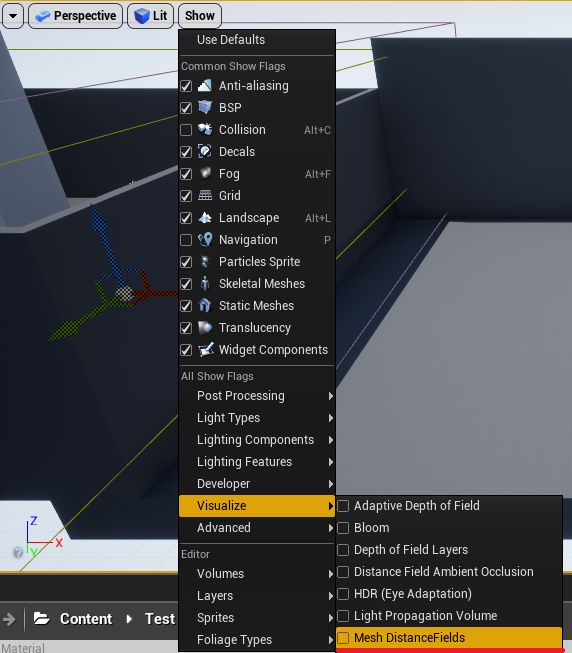Image resolution: width=572 pixels, height=653 pixels.
Task: Check Adaptive Depth of Field
Action: click(x=343, y=506)
